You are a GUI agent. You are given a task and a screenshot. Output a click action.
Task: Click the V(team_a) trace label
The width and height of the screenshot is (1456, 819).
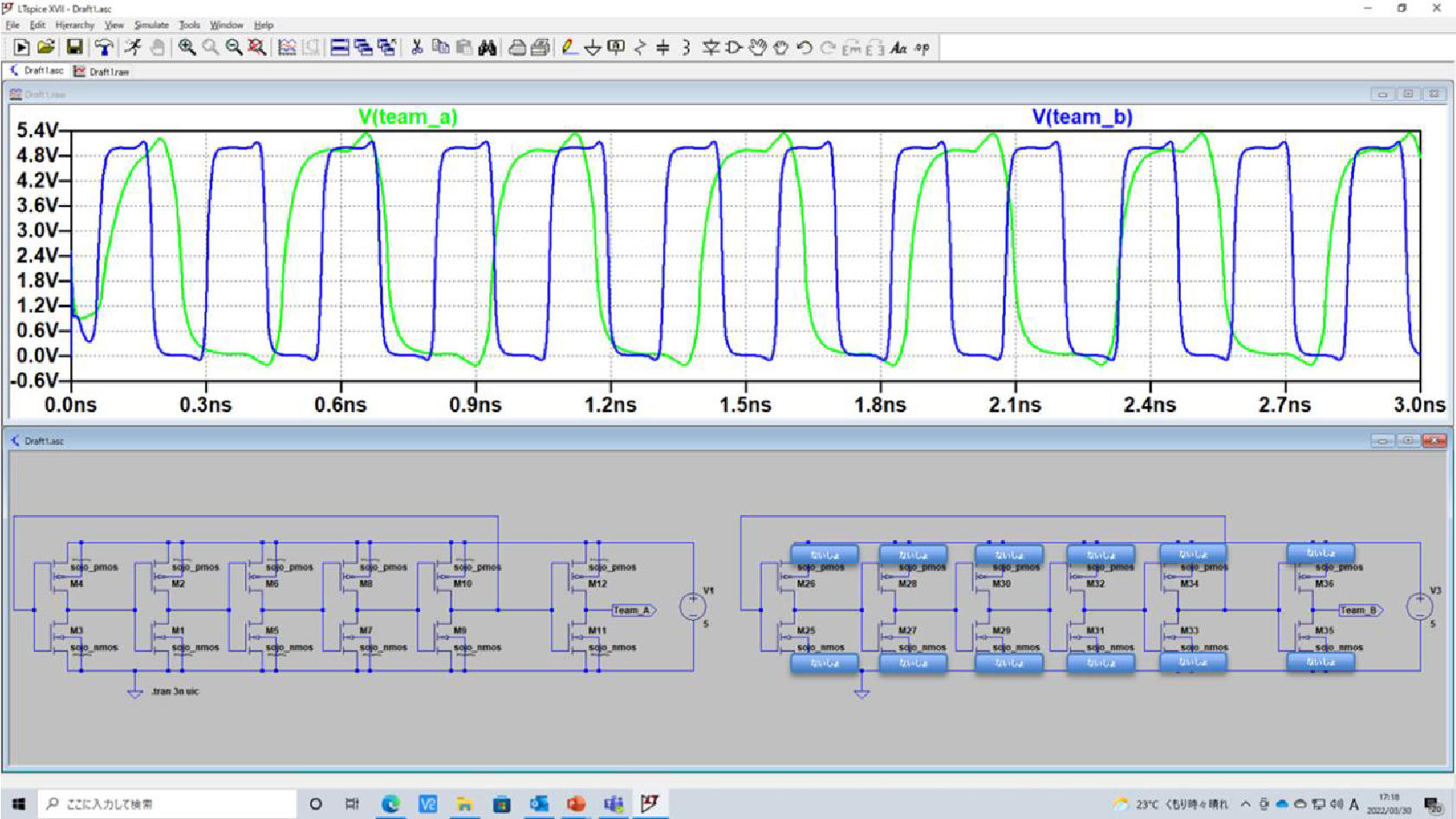pos(408,117)
